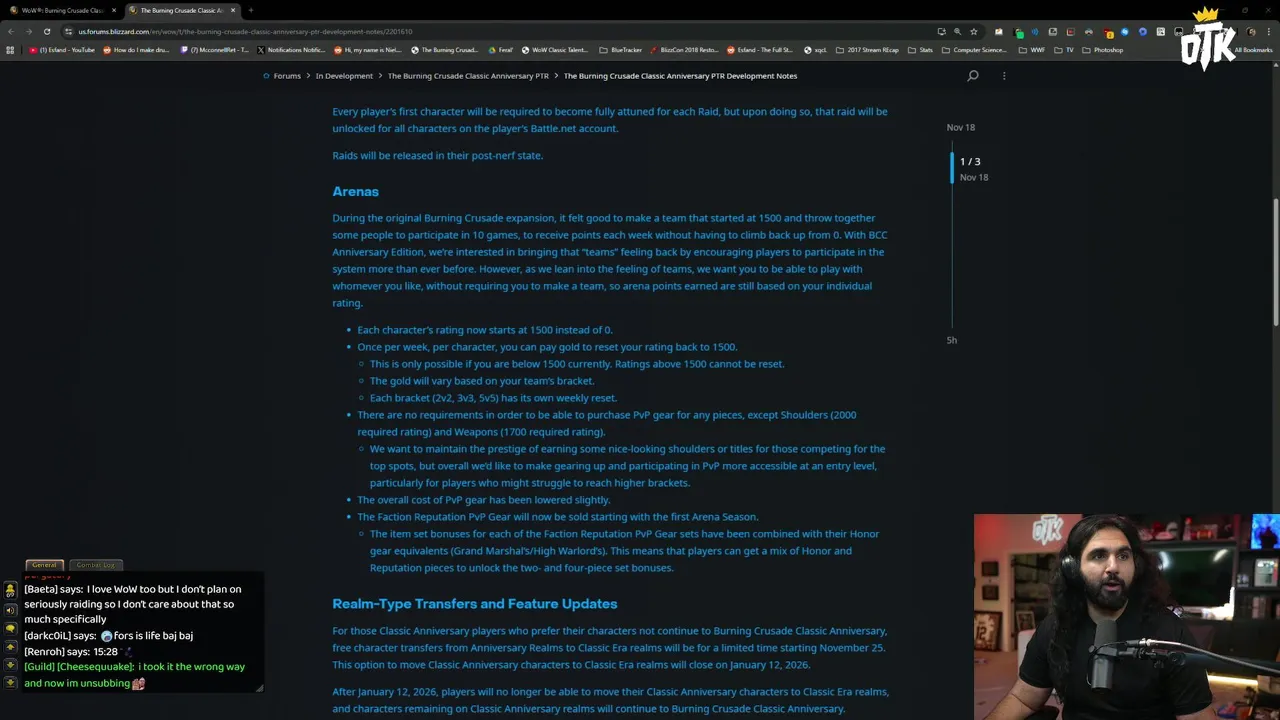Click the Realm-Type Transfers and Feature Updates heading

(x=474, y=604)
